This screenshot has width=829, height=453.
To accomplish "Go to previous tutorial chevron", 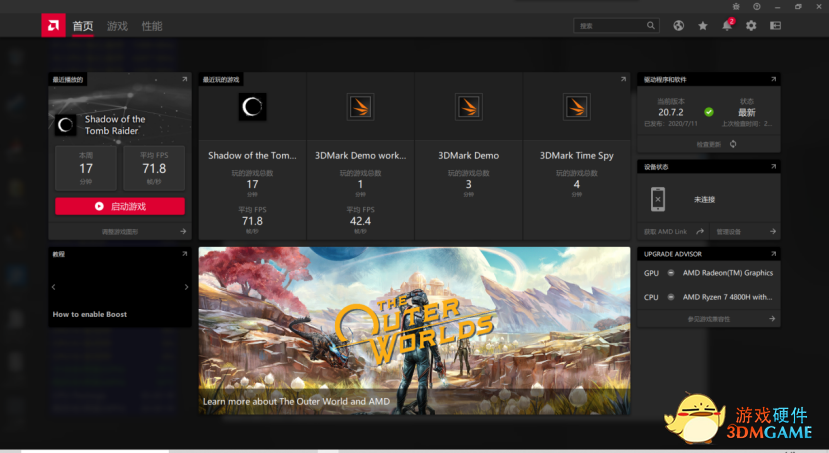I will (53, 287).
